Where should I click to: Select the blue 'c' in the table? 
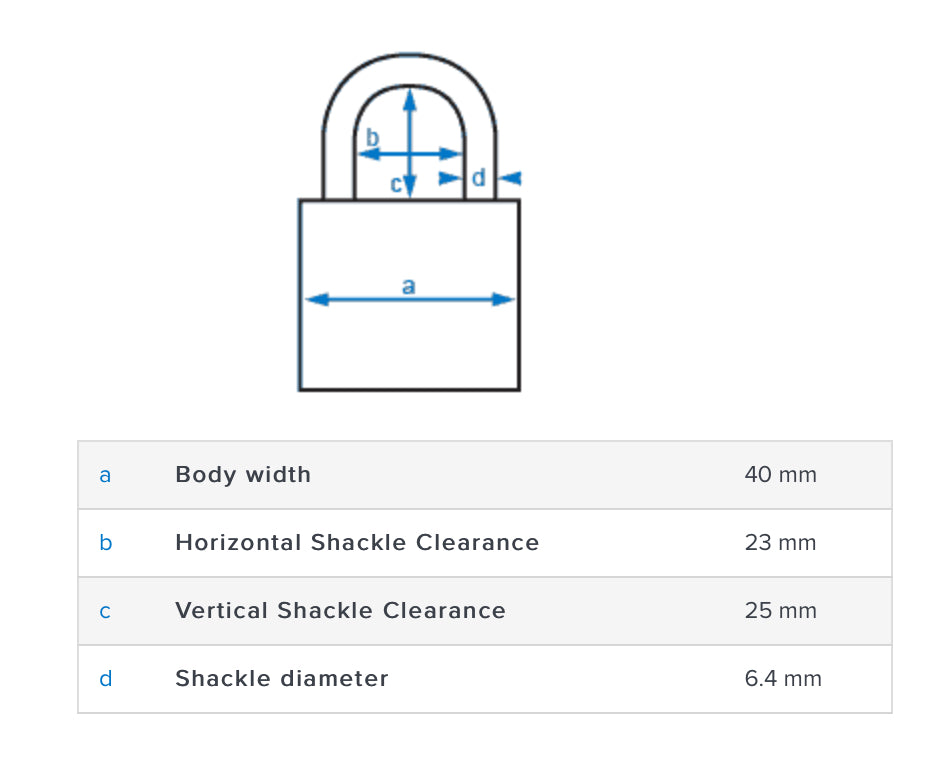pyautogui.click(x=105, y=611)
